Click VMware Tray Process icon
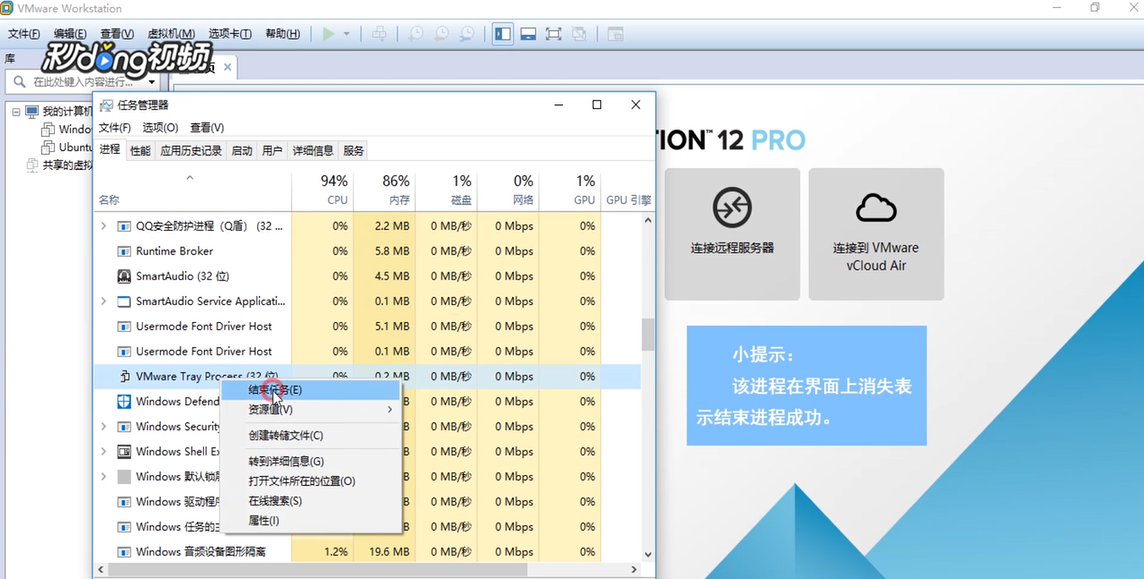The height and width of the screenshot is (579, 1144). click(x=124, y=376)
